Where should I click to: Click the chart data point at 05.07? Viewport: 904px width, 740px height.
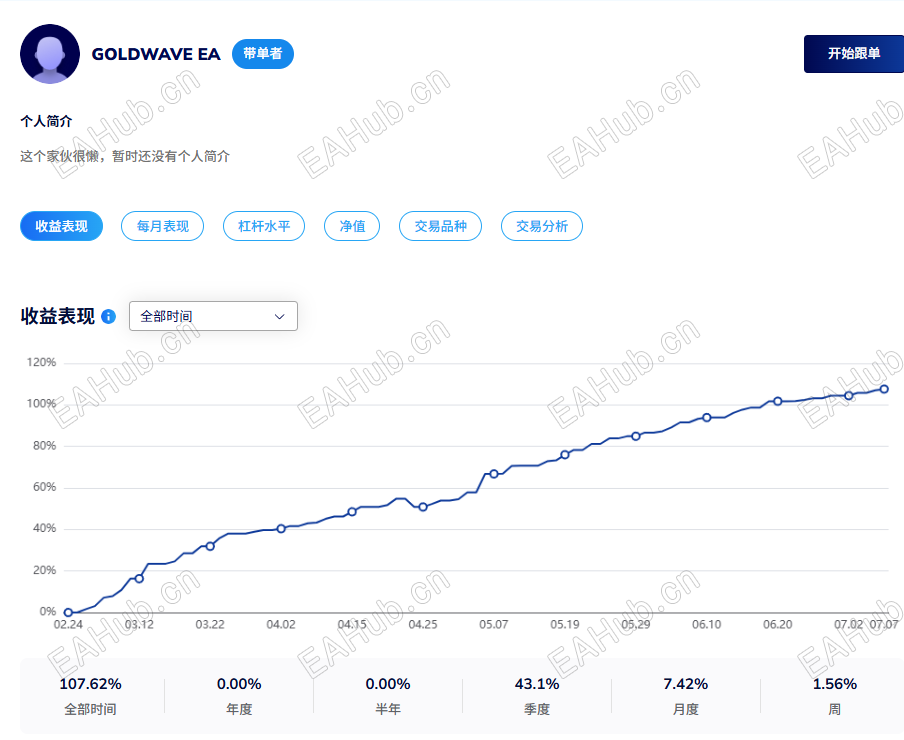click(494, 474)
